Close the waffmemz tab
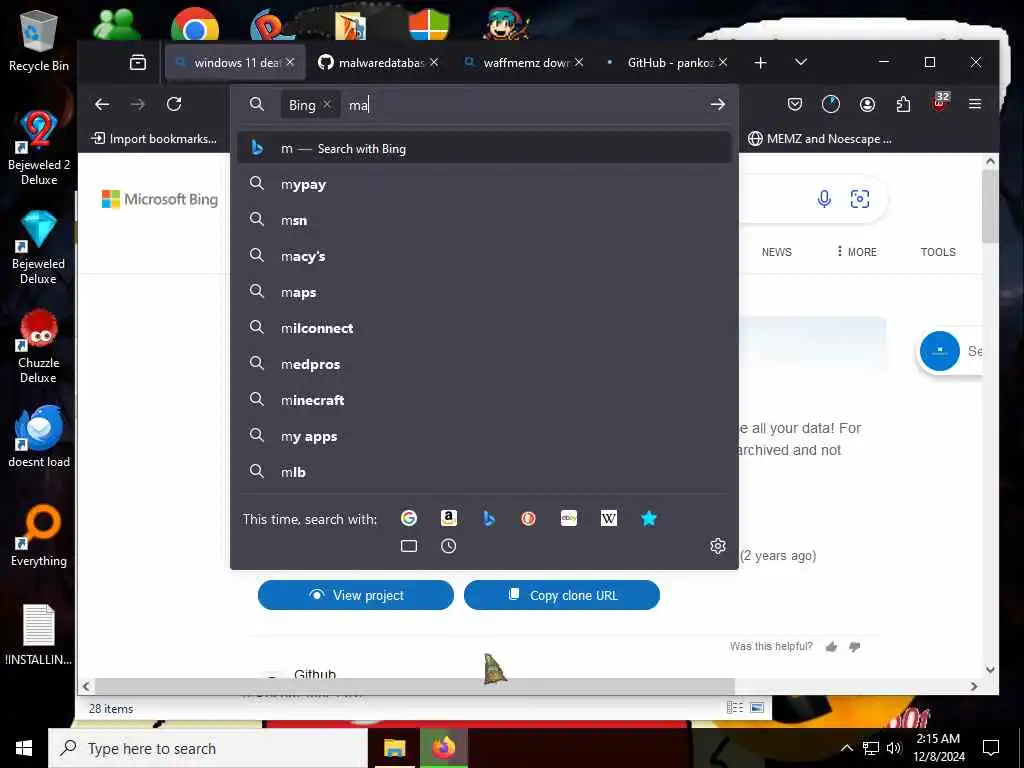The width and height of the screenshot is (1024, 768). 579,63
